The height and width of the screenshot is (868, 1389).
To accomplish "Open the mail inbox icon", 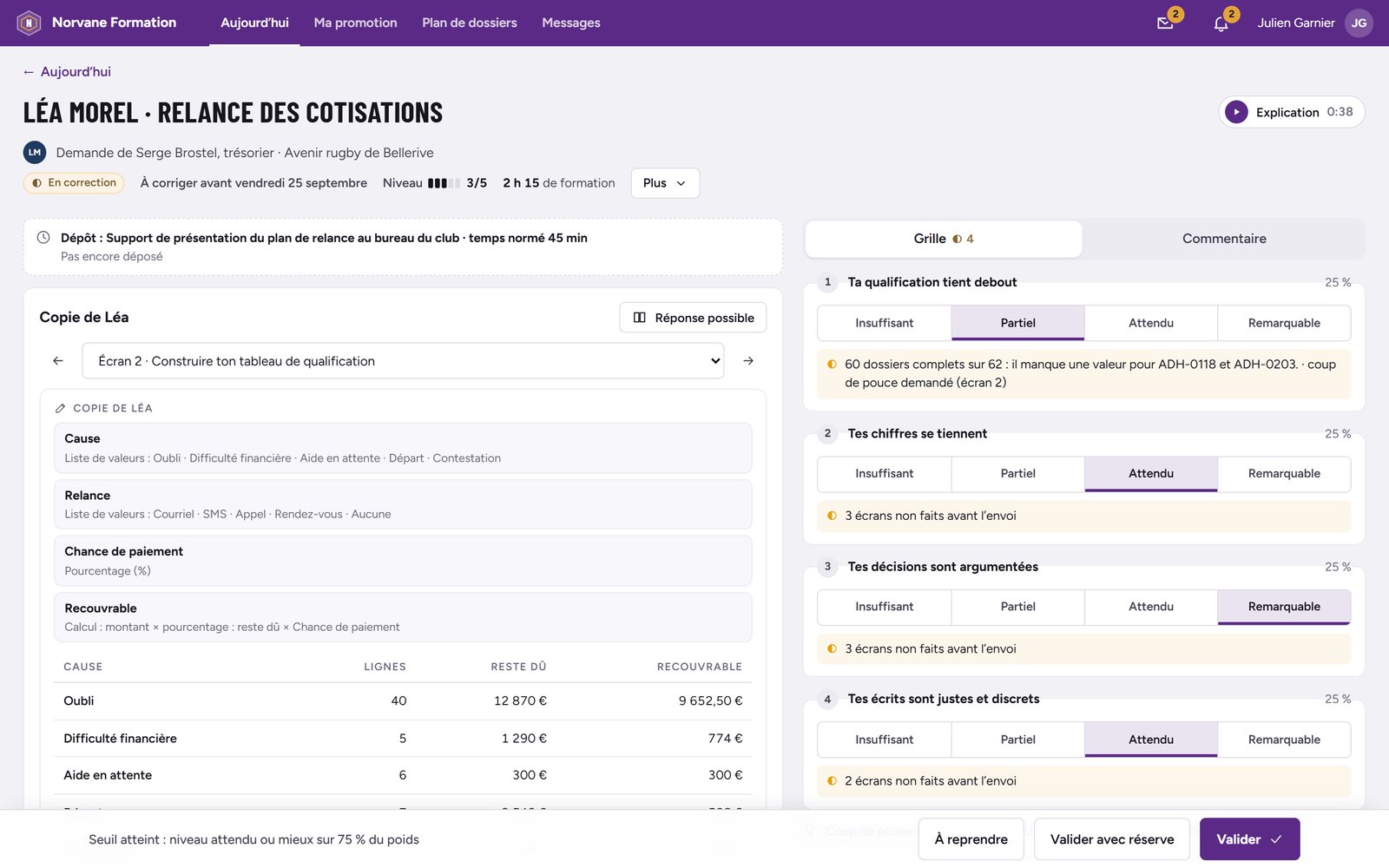I will [1165, 23].
